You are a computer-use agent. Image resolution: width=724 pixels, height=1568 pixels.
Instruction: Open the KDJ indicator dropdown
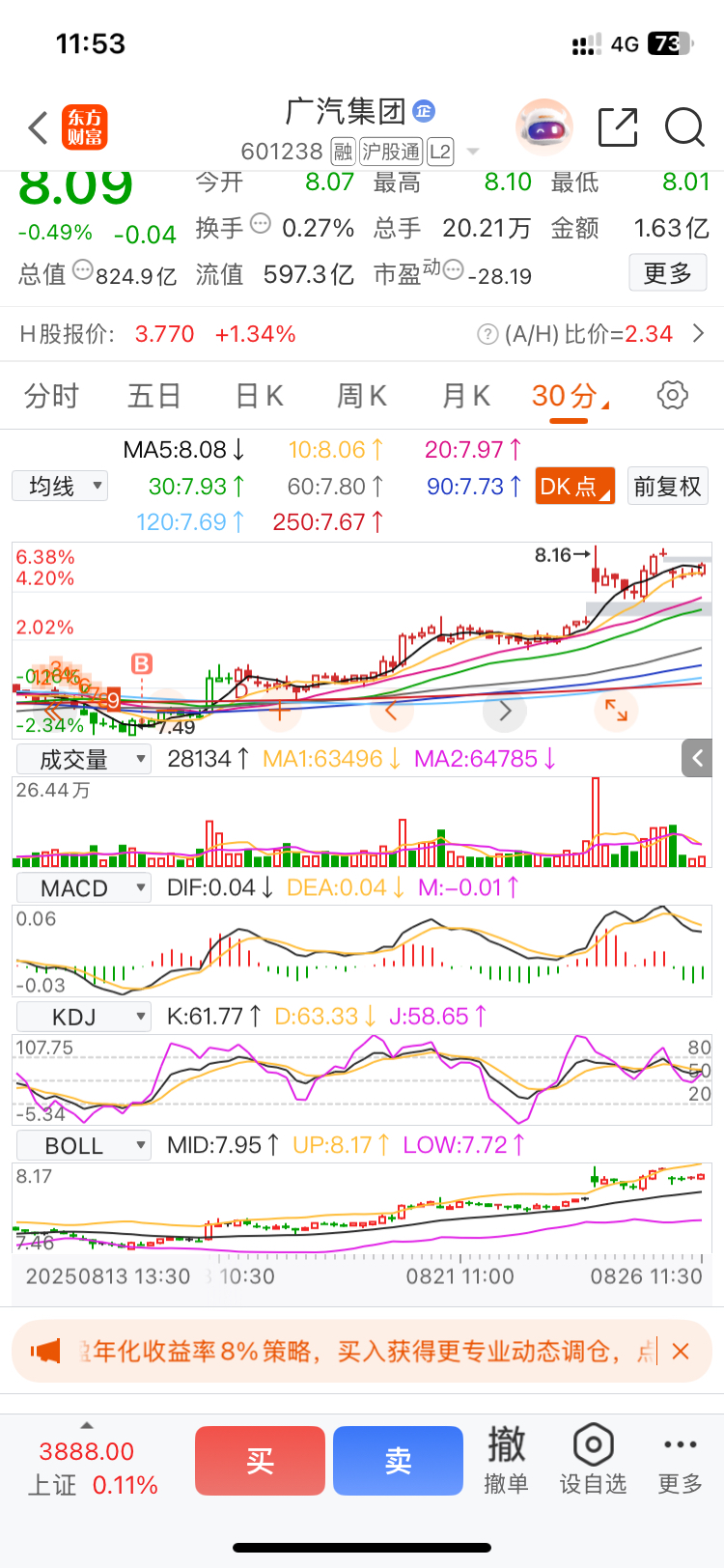coord(84,1017)
